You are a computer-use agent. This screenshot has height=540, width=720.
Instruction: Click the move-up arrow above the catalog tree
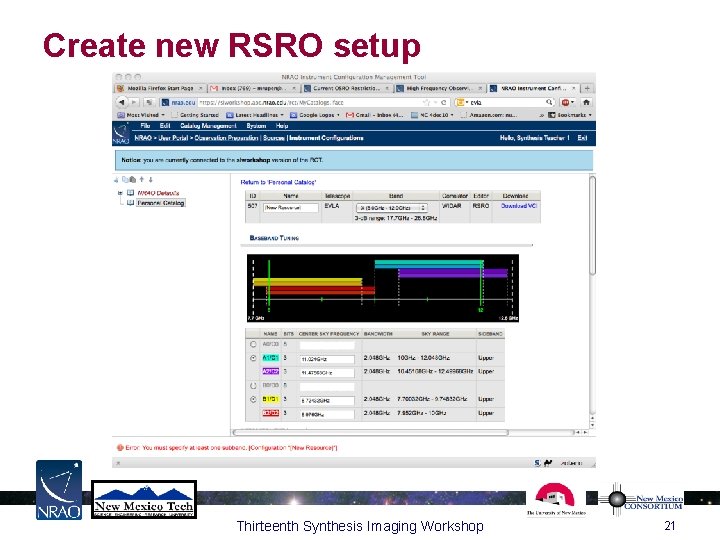(x=142, y=180)
